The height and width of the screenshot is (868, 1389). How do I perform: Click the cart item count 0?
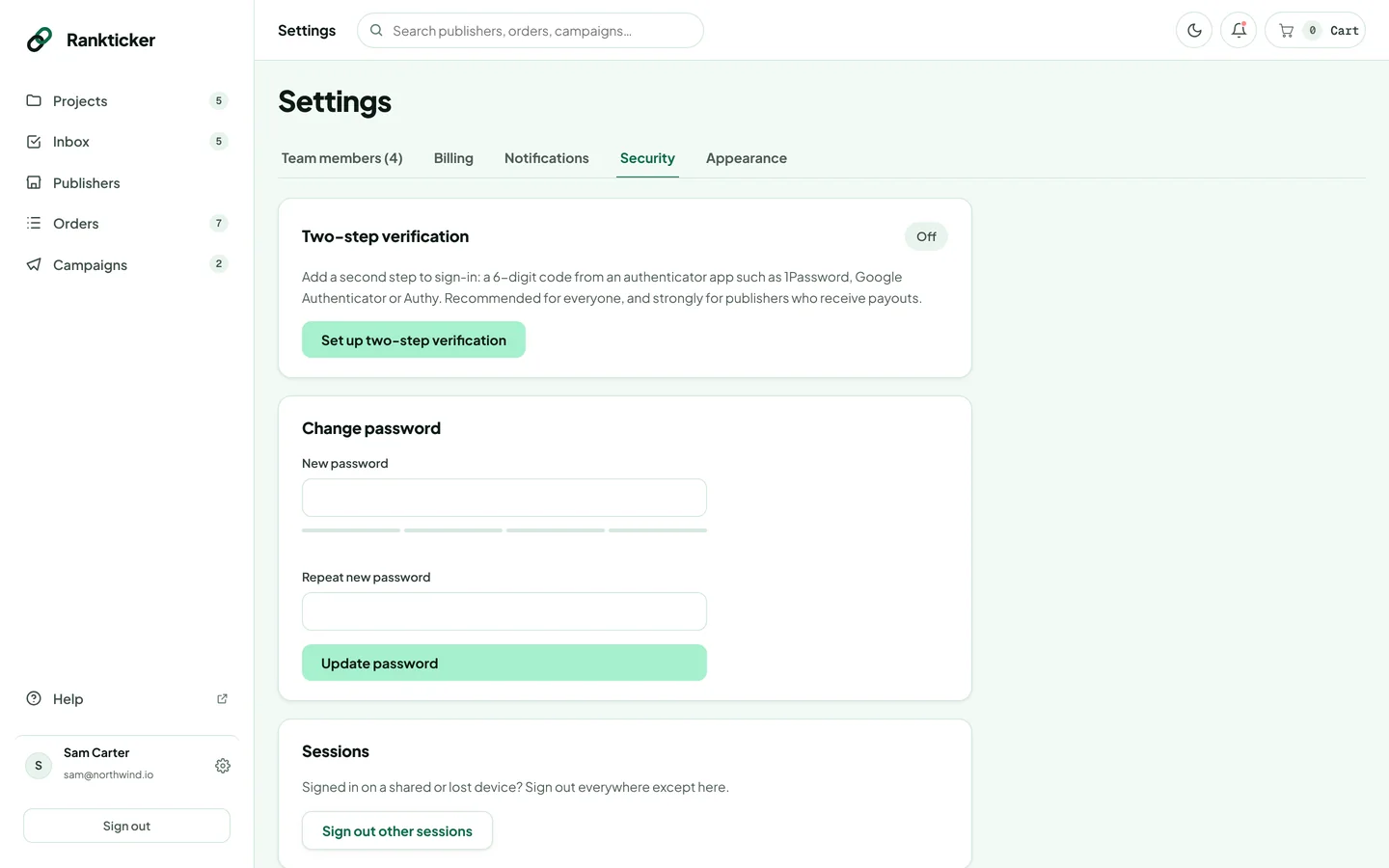[x=1312, y=31]
